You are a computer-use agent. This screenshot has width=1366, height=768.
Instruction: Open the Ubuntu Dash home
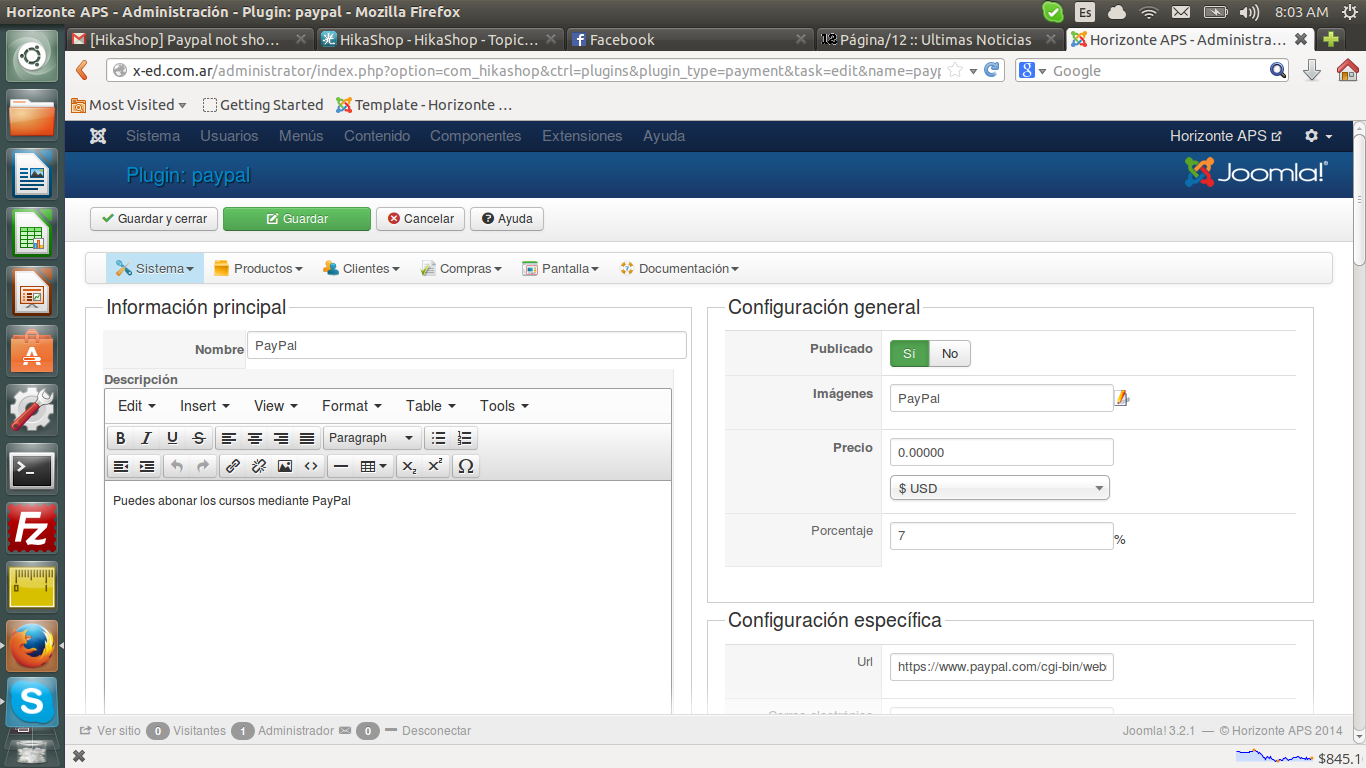point(32,56)
